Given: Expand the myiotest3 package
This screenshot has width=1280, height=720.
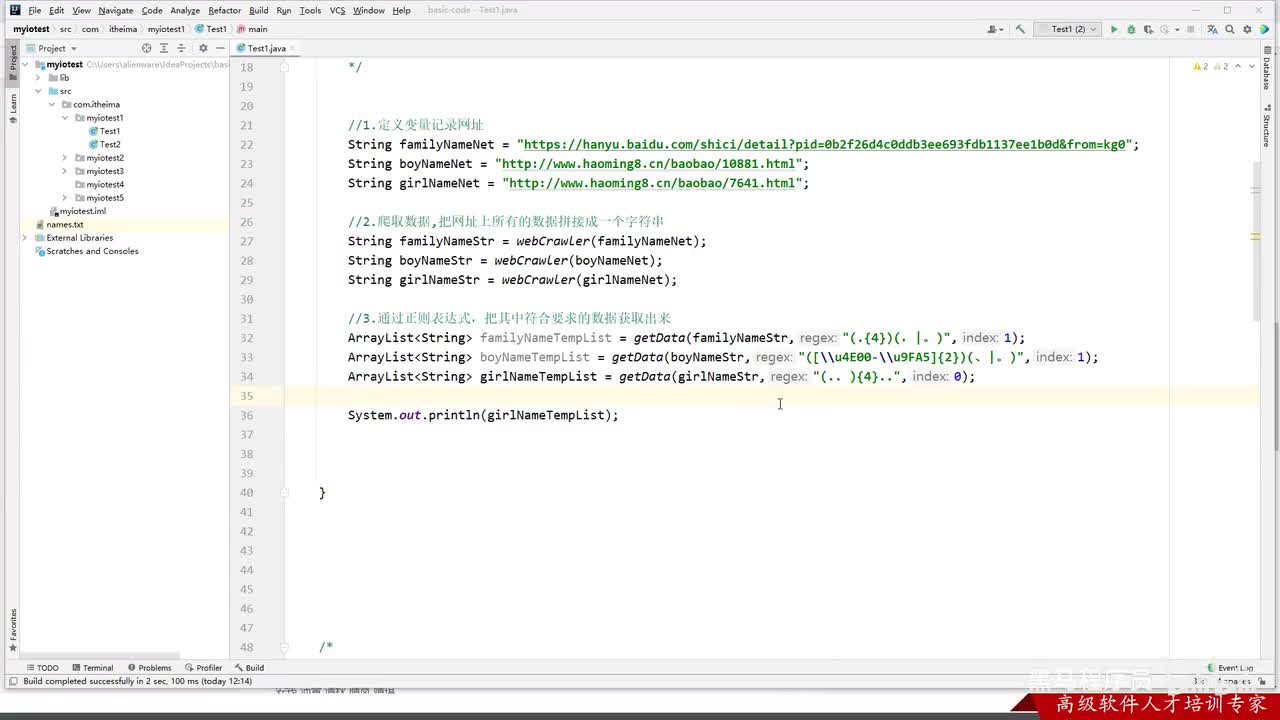Looking at the screenshot, I should tap(65, 171).
